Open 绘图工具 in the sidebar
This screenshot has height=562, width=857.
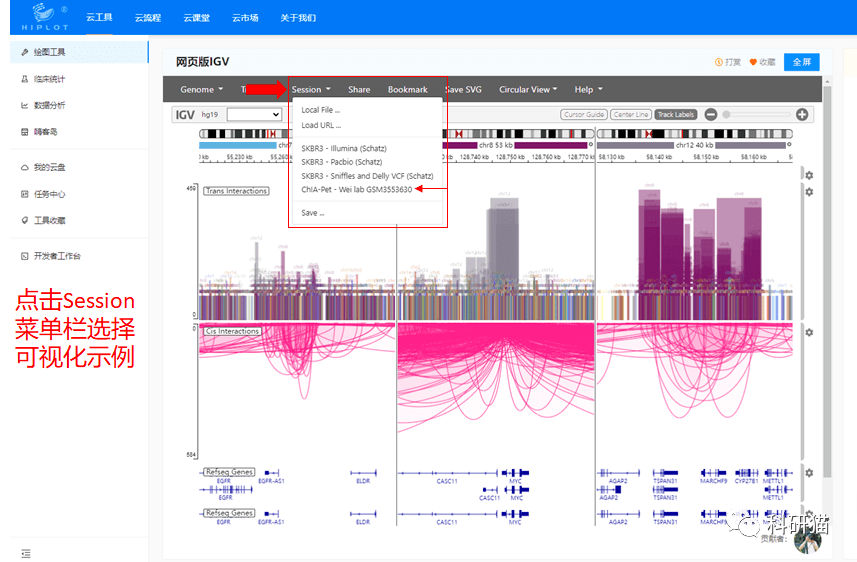pyautogui.click(x=49, y=51)
